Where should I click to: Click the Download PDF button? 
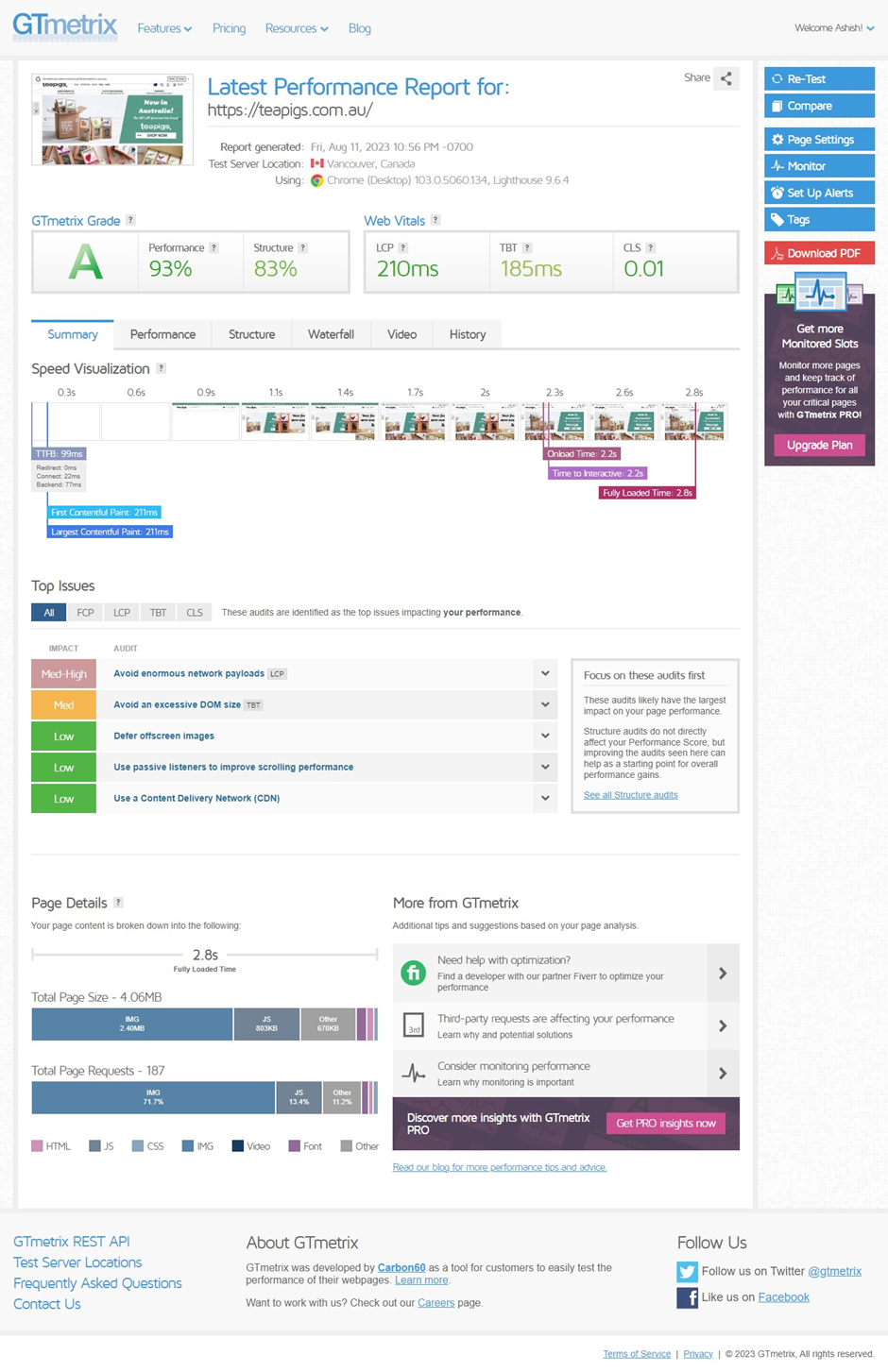click(x=819, y=253)
